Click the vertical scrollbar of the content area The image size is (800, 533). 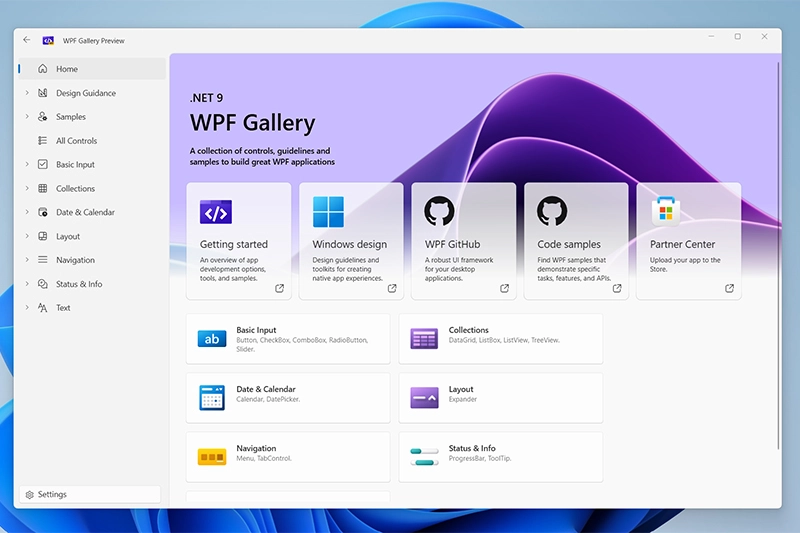(x=778, y=255)
